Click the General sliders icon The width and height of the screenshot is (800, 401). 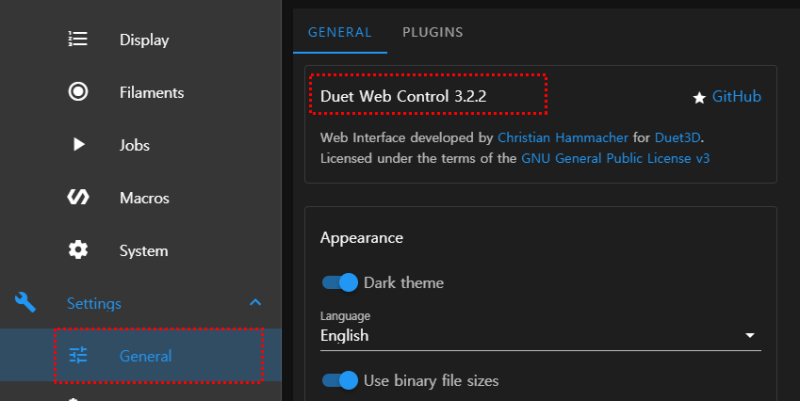78,355
